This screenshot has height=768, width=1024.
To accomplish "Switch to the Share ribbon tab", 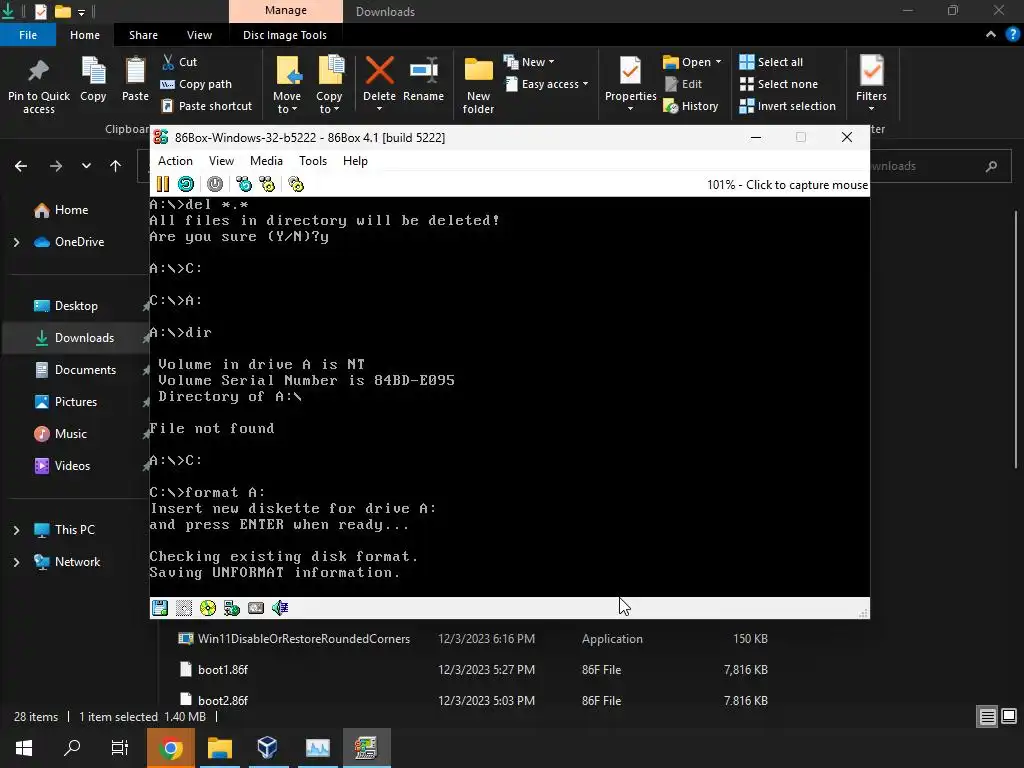I will pos(143,35).
